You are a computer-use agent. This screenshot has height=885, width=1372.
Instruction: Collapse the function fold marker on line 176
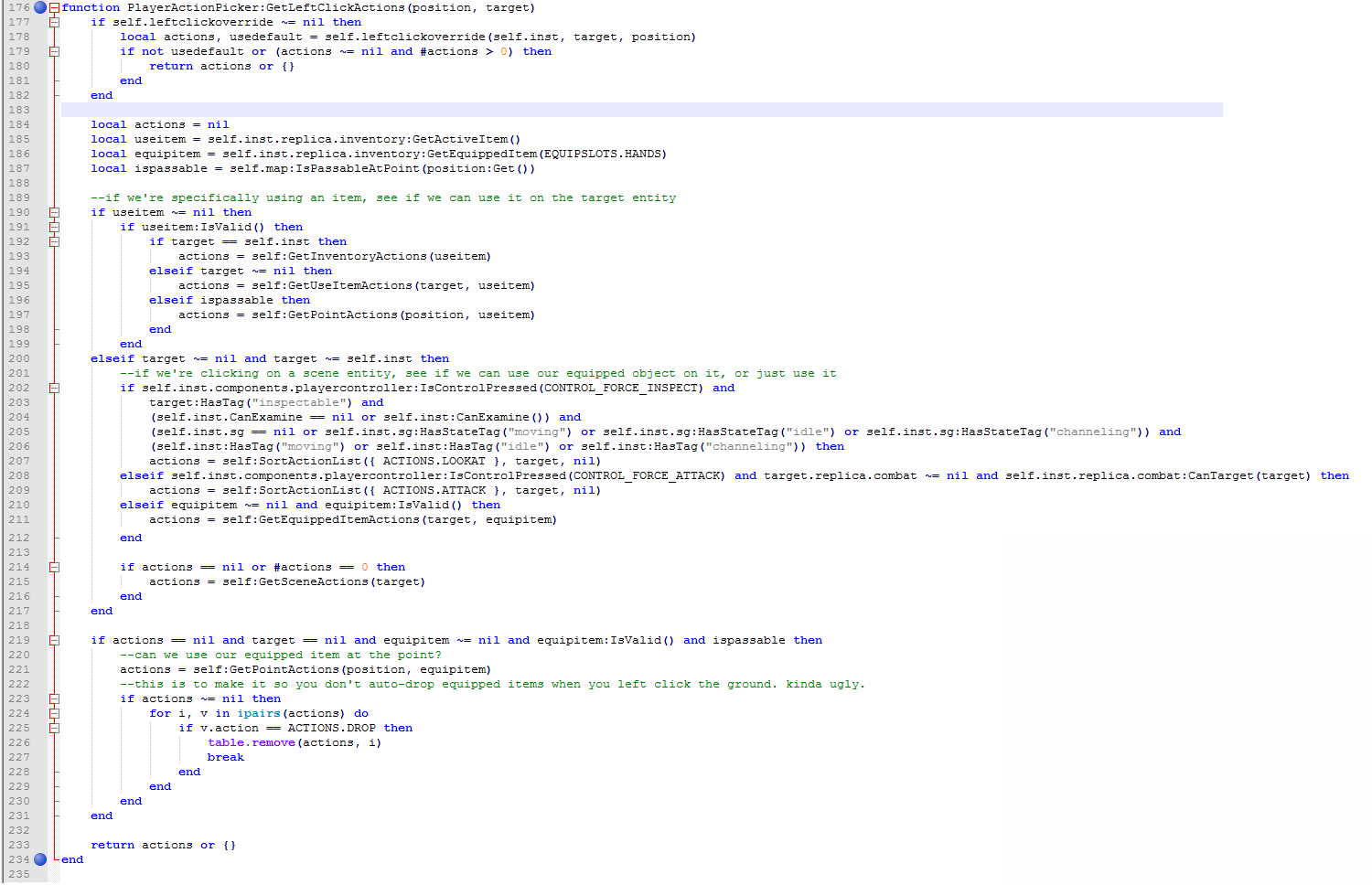(54, 7)
